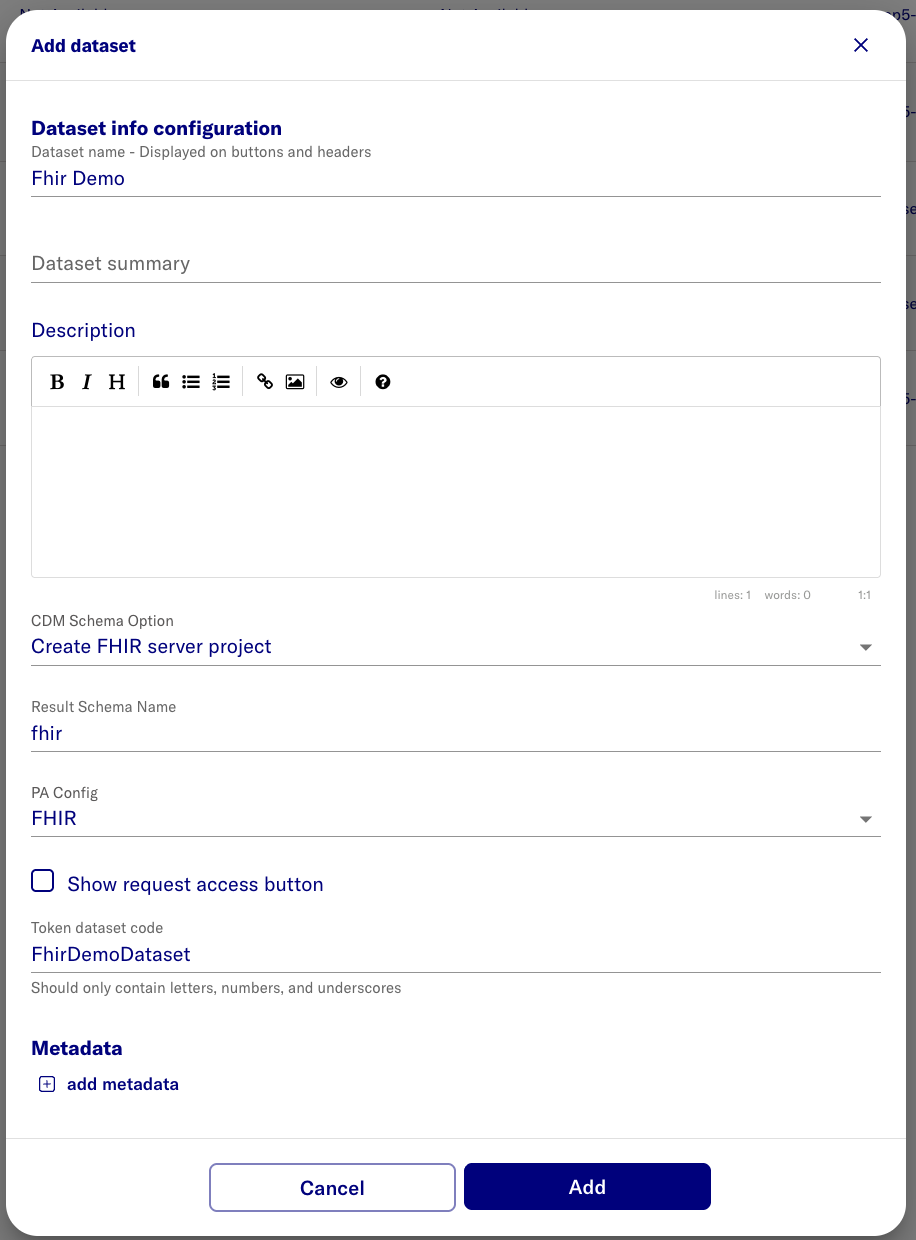The height and width of the screenshot is (1240, 916).
Task: Click the add metadata link
Action: point(109,1084)
